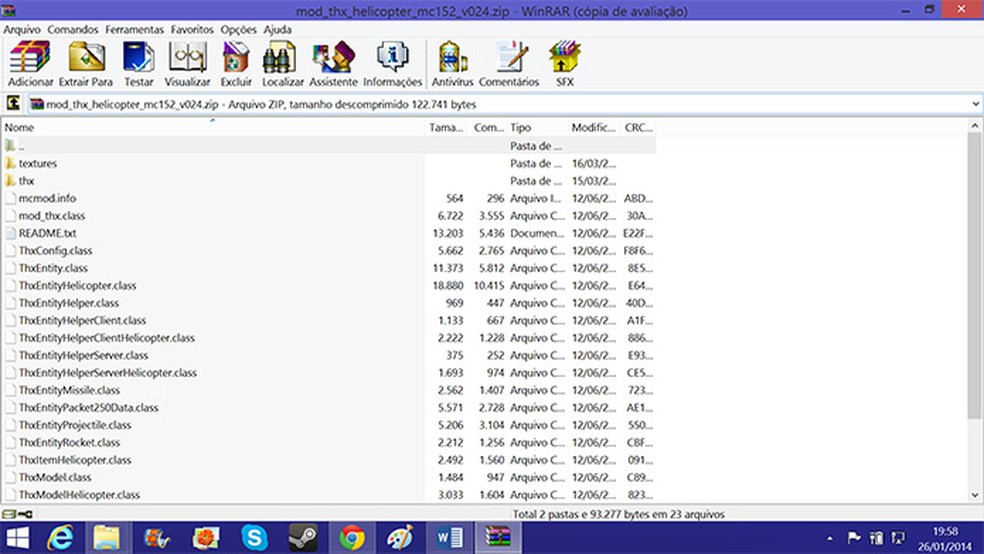Open the Favoritos menu
The height and width of the screenshot is (554, 984).
point(192,29)
